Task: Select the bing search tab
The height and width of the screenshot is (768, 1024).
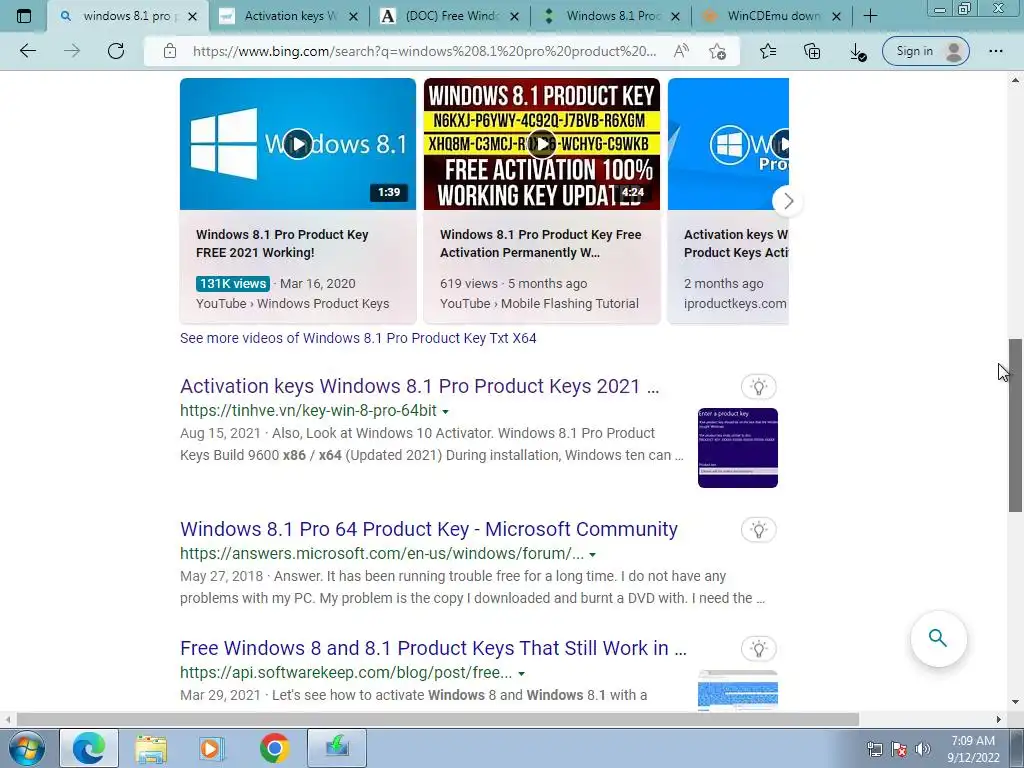Action: (127, 16)
